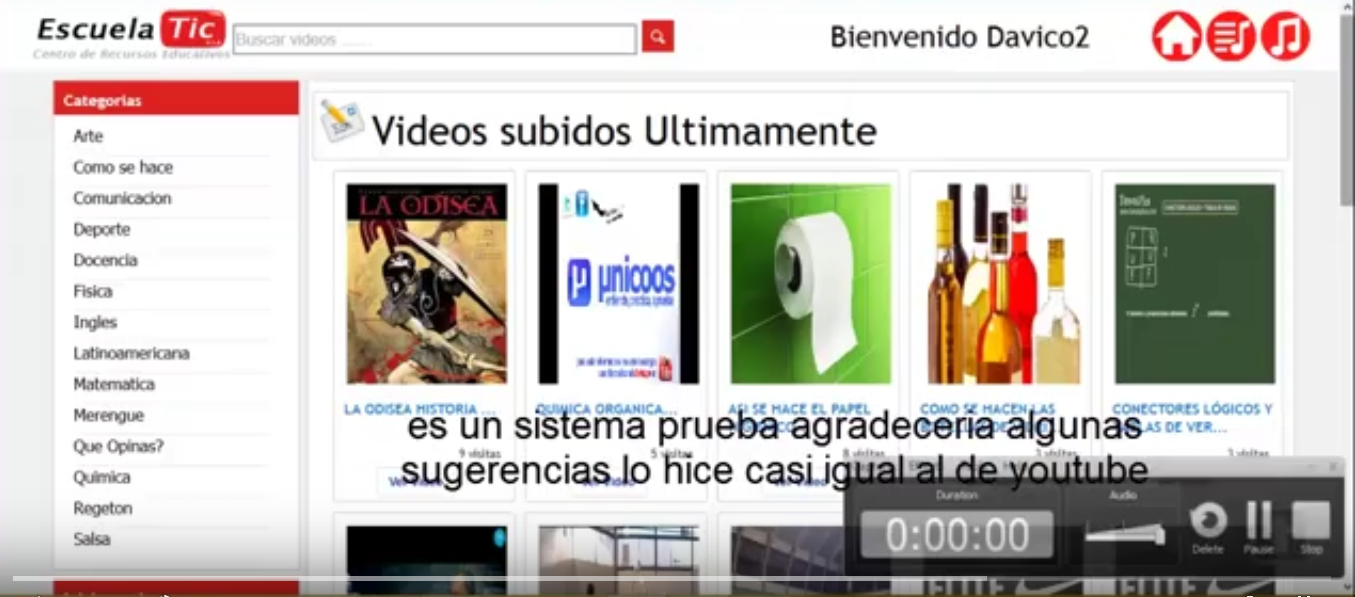Click the Delete button in recorder panel
1355x597 pixels.
pos(1208,528)
